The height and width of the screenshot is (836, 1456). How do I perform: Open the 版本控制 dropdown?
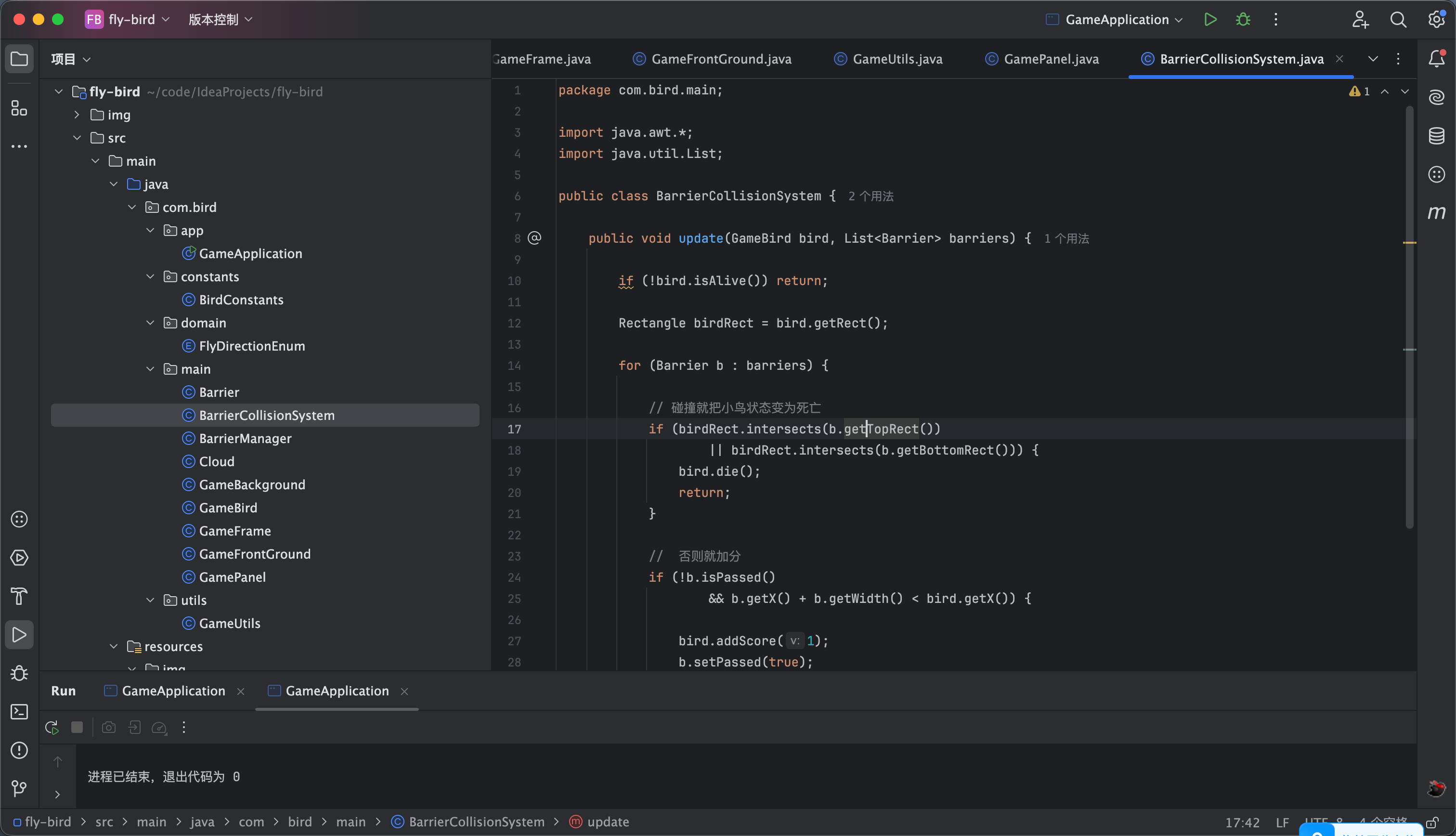[x=221, y=20]
